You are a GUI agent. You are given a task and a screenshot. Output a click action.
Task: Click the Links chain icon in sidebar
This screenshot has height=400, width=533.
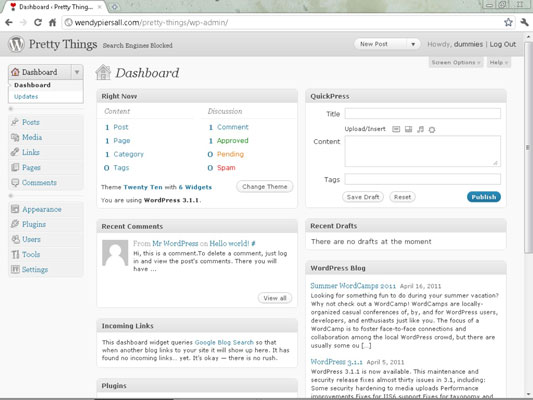[x=15, y=152]
